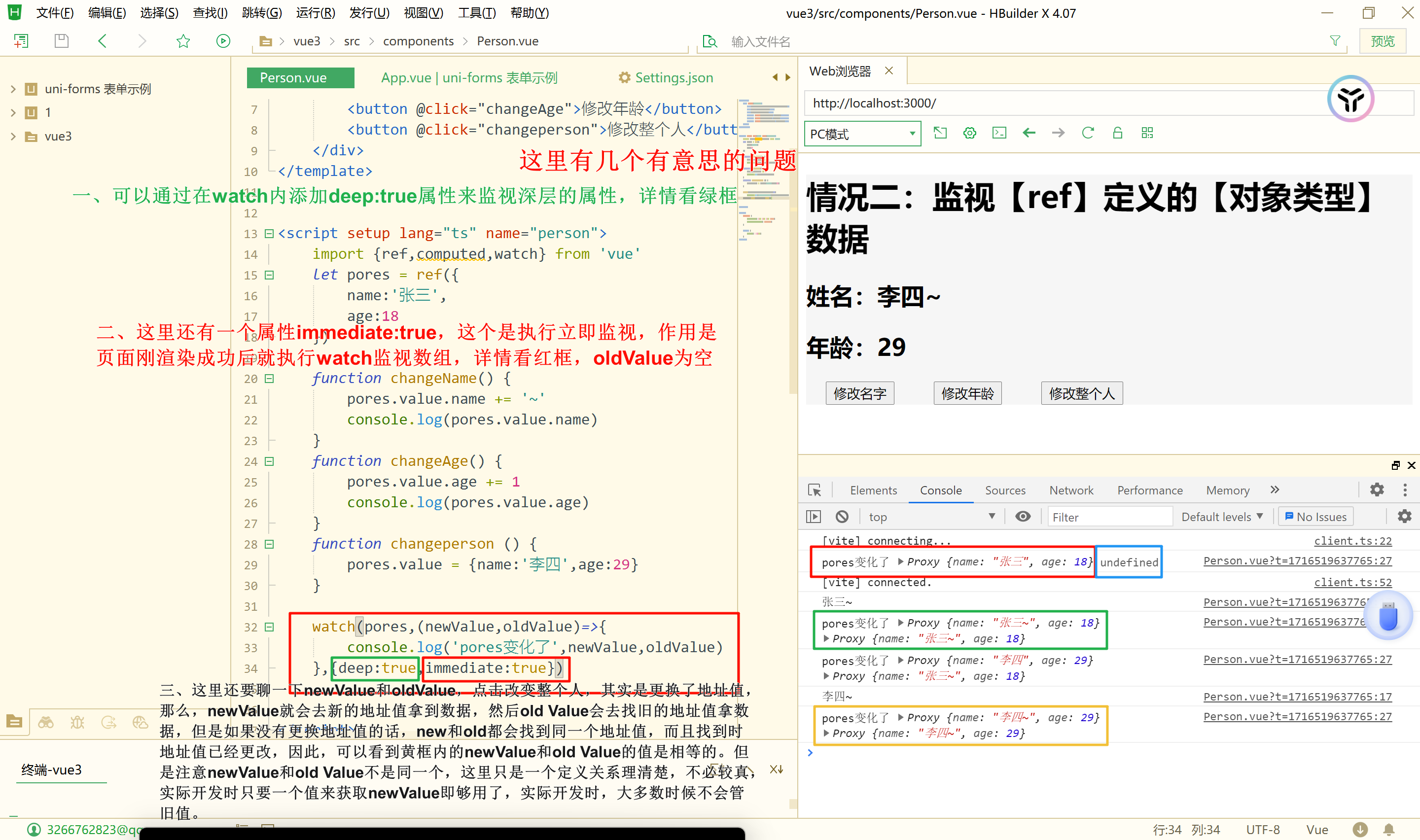Image resolution: width=1420 pixels, height=840 pixels.
Task: Collapse code fold at line 13
Action: click(x=269, y=233)
